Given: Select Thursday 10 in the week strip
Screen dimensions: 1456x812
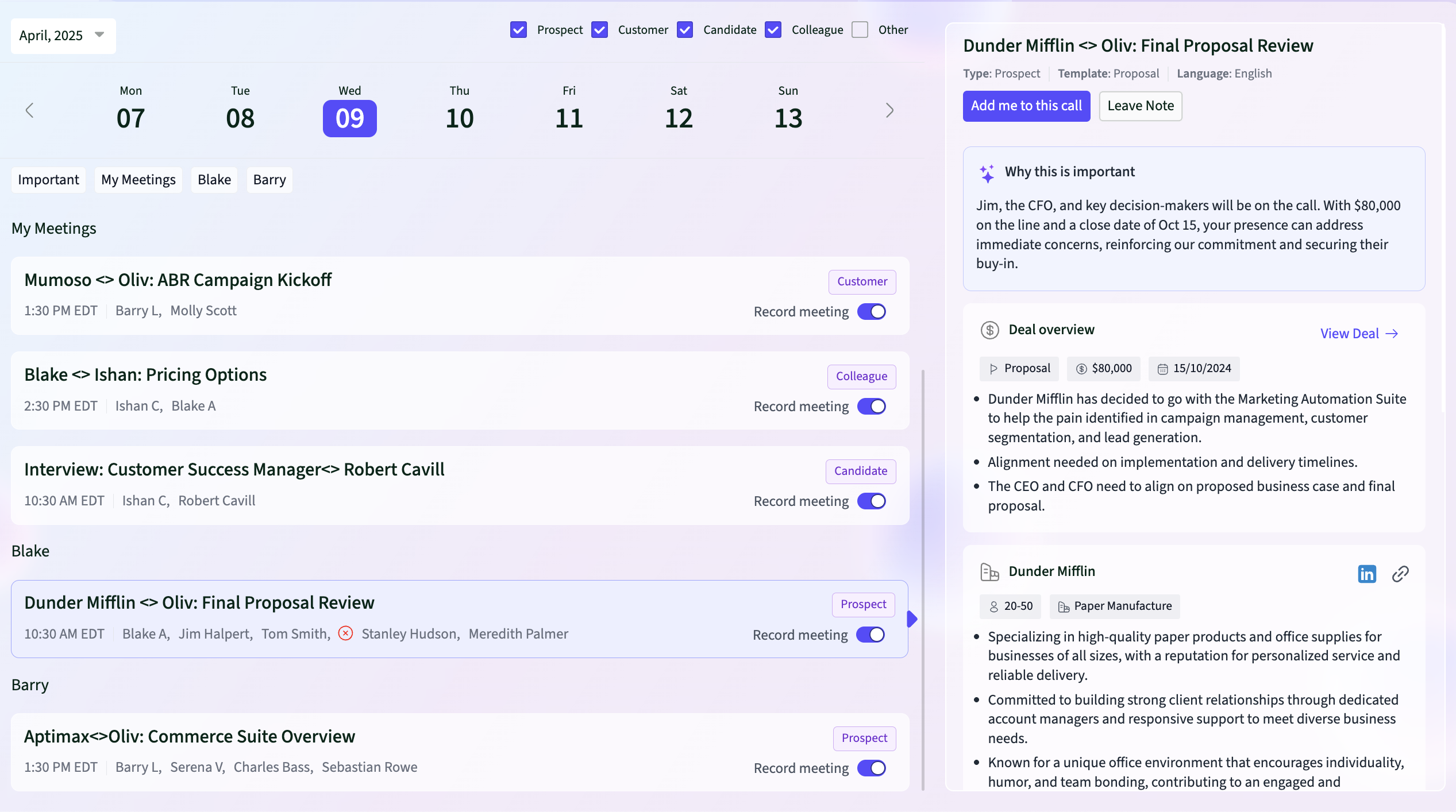Looking at the screenshot, I should click(460, 110).
